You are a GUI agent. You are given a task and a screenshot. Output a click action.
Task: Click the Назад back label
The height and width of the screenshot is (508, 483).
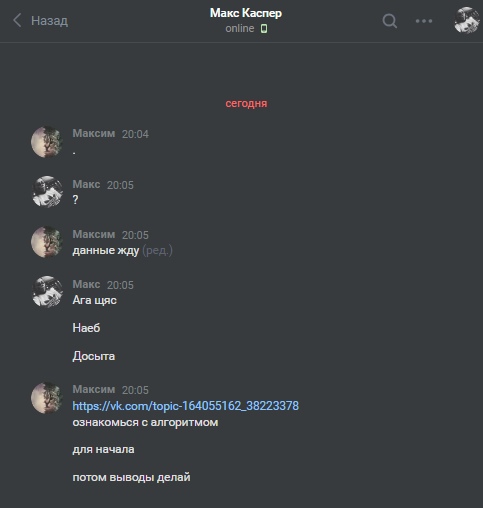pyautogui.click(x=49, y=21)
